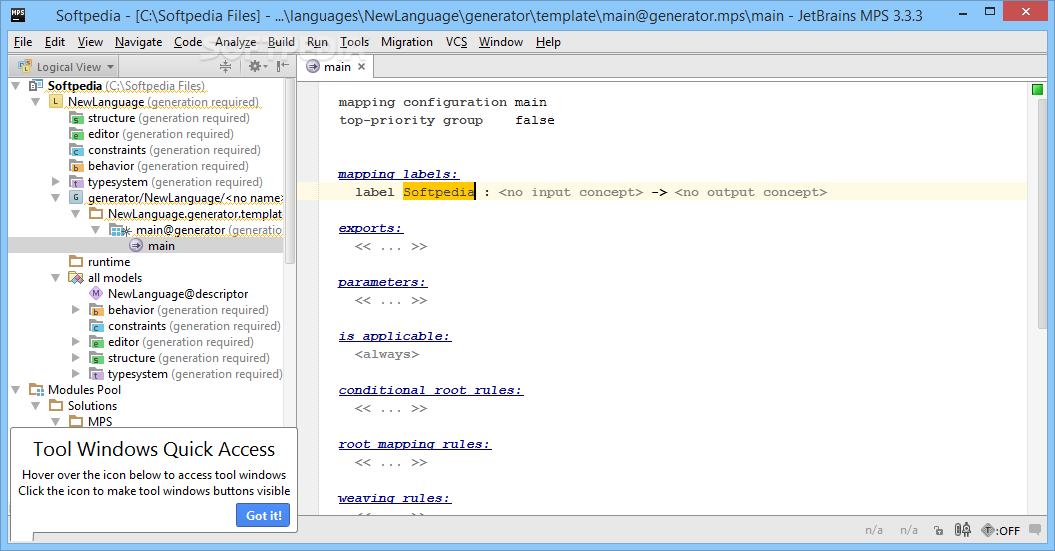Collapse the Modules Pool node
The image size is (1055, 551).
[x=16, y=390]
